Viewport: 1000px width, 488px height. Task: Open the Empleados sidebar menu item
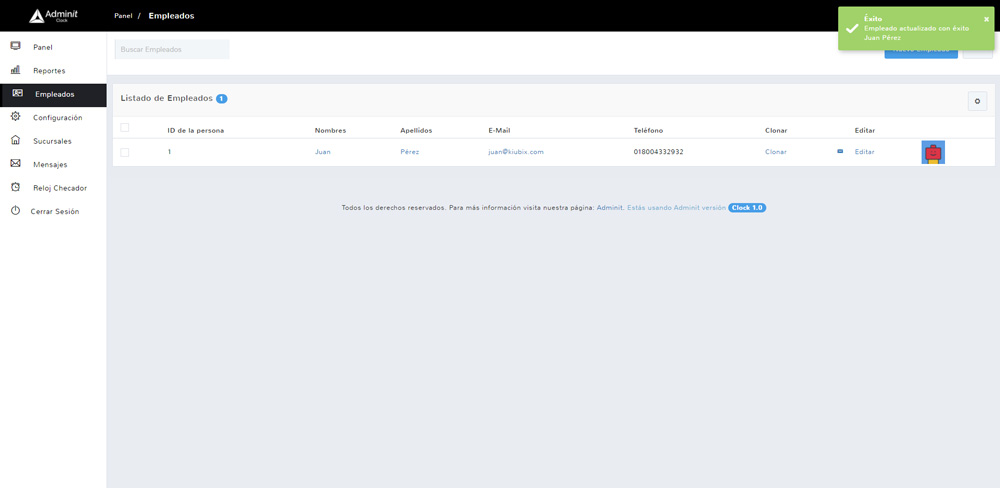coord(54,94)
